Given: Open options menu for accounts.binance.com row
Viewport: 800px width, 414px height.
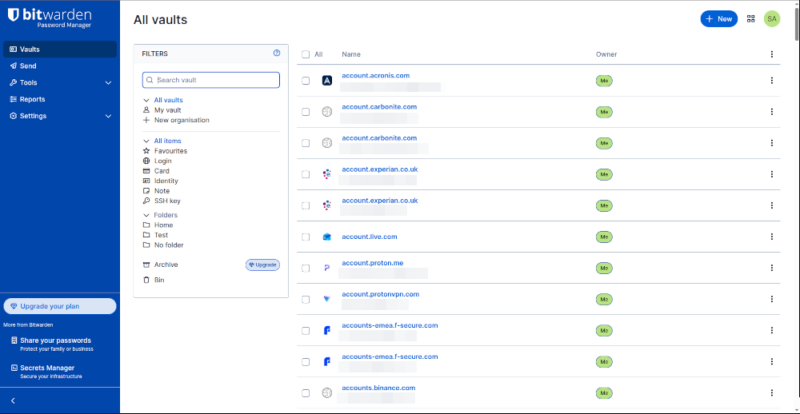Looking at the screenshot, I should coord(771,393).
